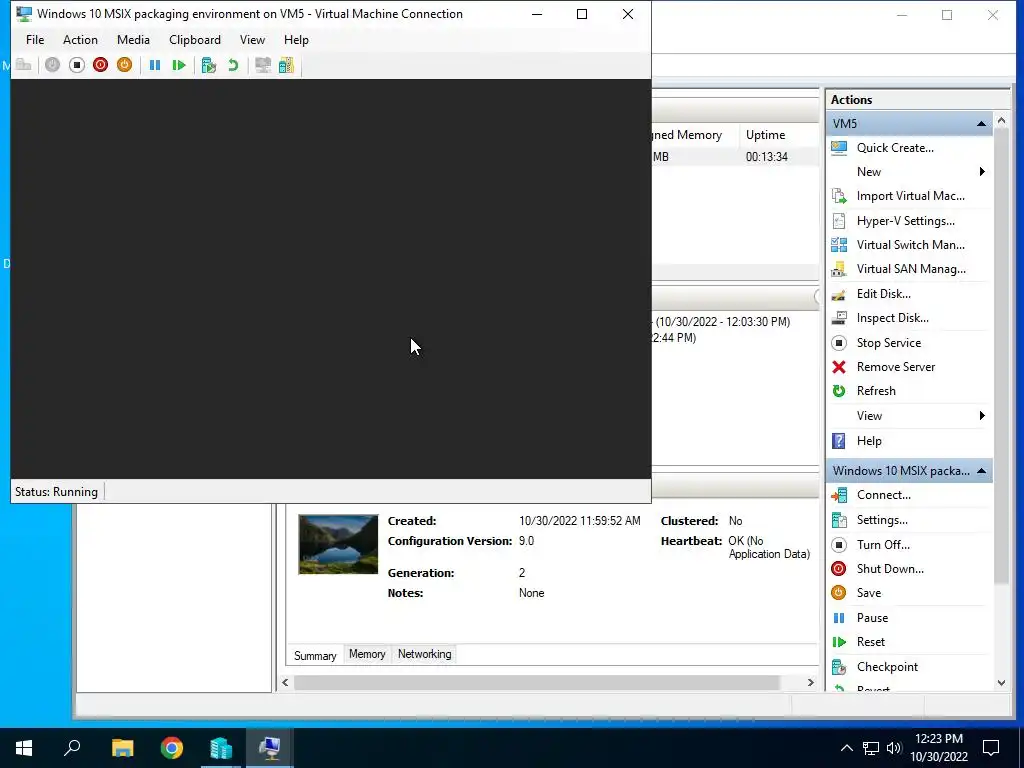Screen dimensions: 1024x768
Task: Expand the New submenu arrow
Action: tap(982, 172)
